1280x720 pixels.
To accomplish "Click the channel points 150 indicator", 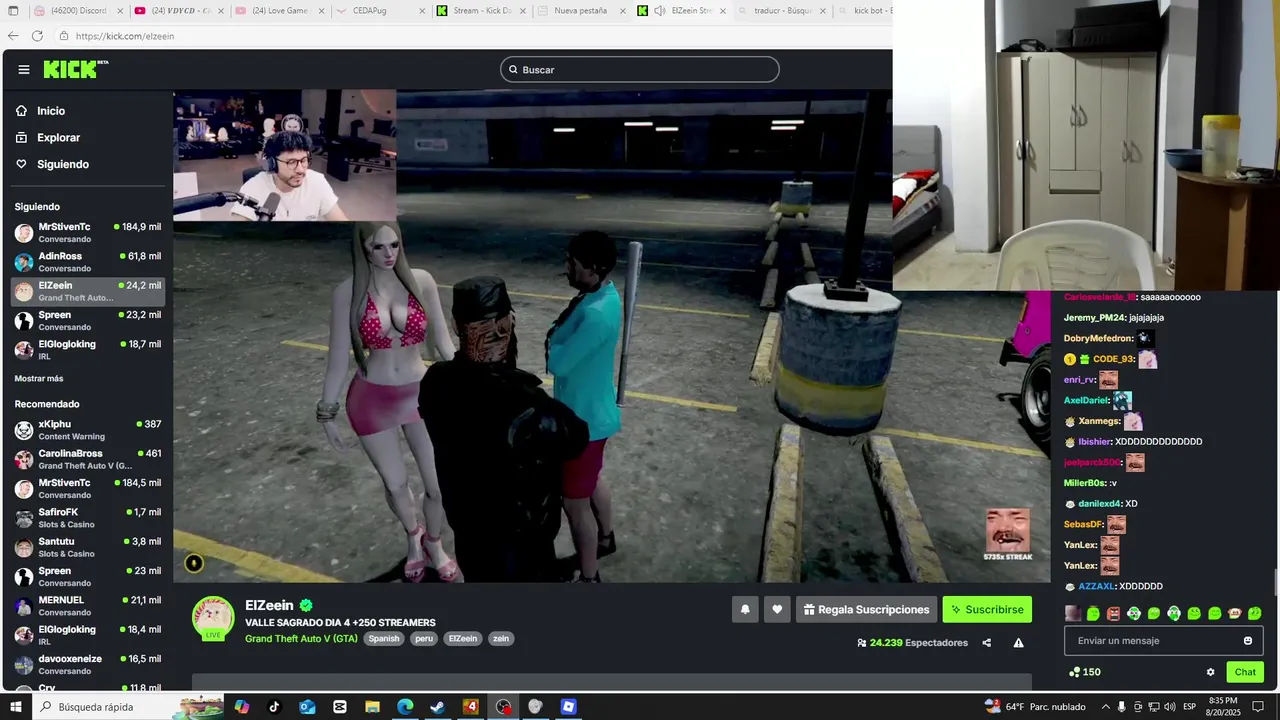I will click(x=1085, y=672).
